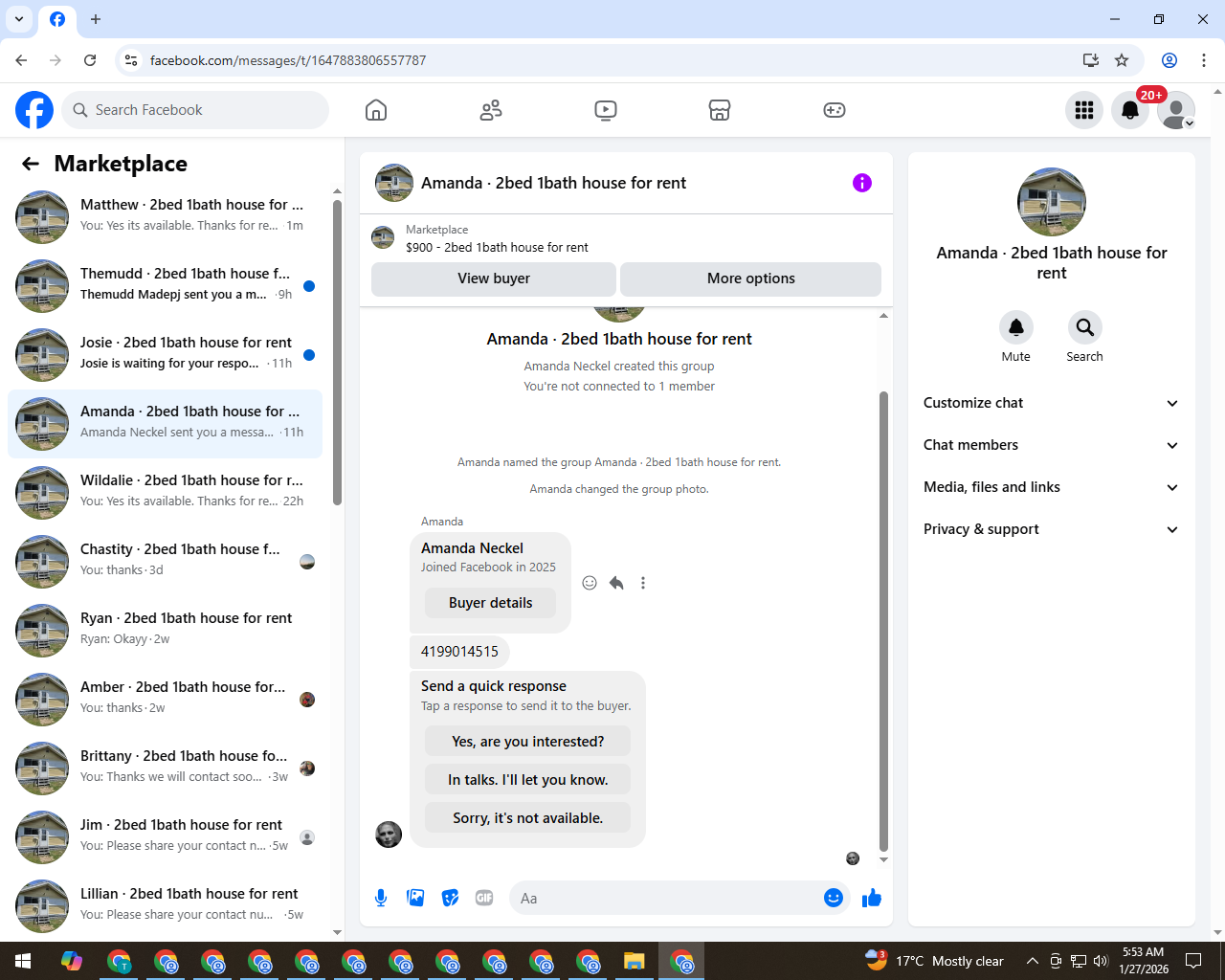Choose a GIF icon in composer
The image size is (1225, 980).
pos(484,898)
